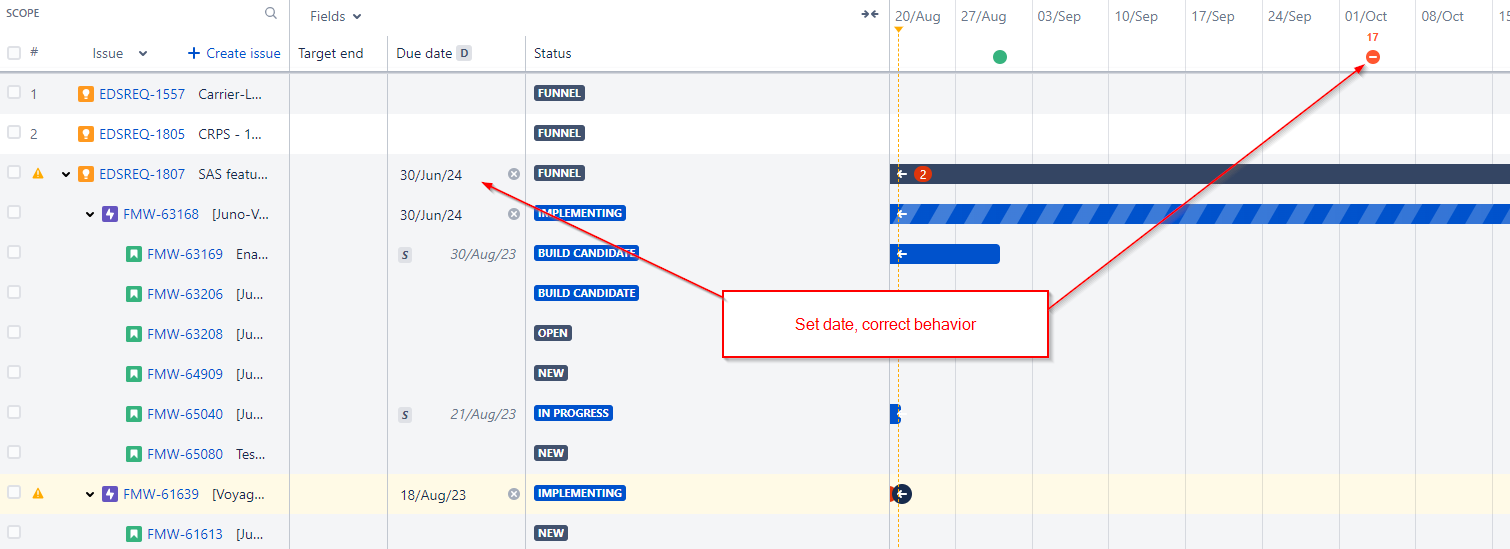
Task: Click the warning icon on FMW-61639 row
Action: coord(38,493)
